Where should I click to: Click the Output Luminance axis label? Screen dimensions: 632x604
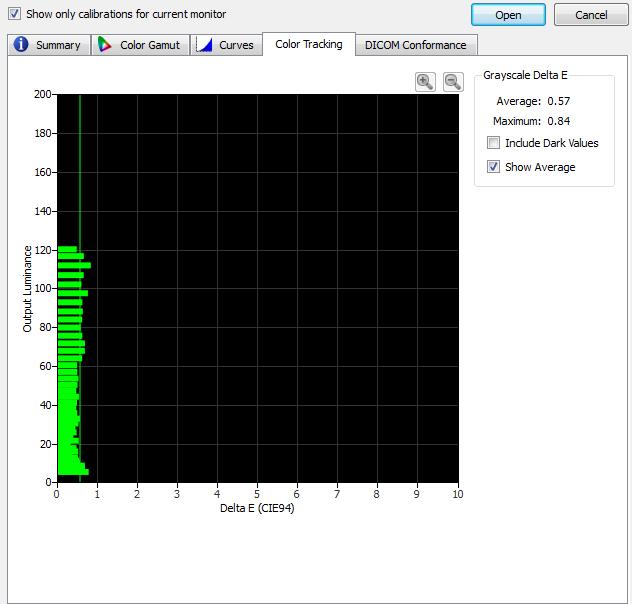tap(27, 289)
